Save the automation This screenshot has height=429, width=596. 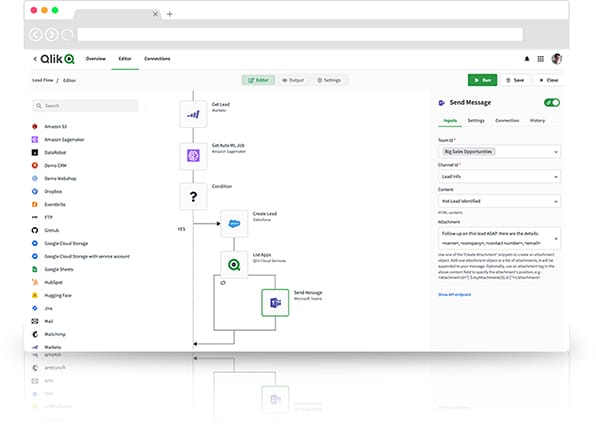pyautogui.click(x=515, y=80)
